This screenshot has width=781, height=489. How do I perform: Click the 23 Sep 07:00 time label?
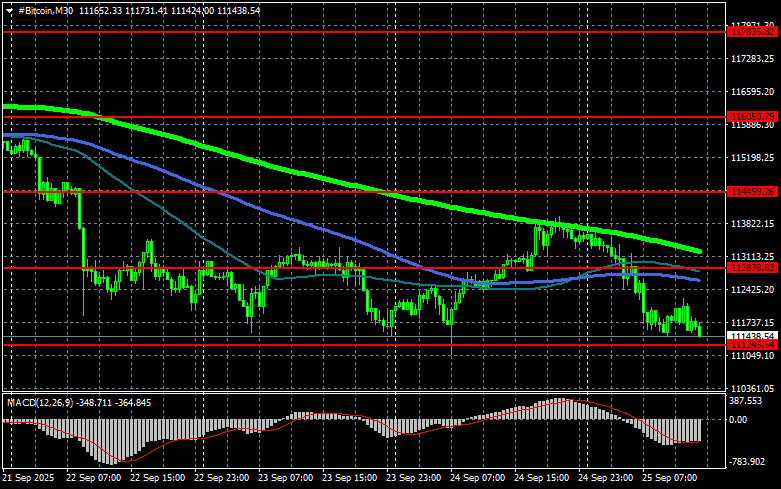285,478
